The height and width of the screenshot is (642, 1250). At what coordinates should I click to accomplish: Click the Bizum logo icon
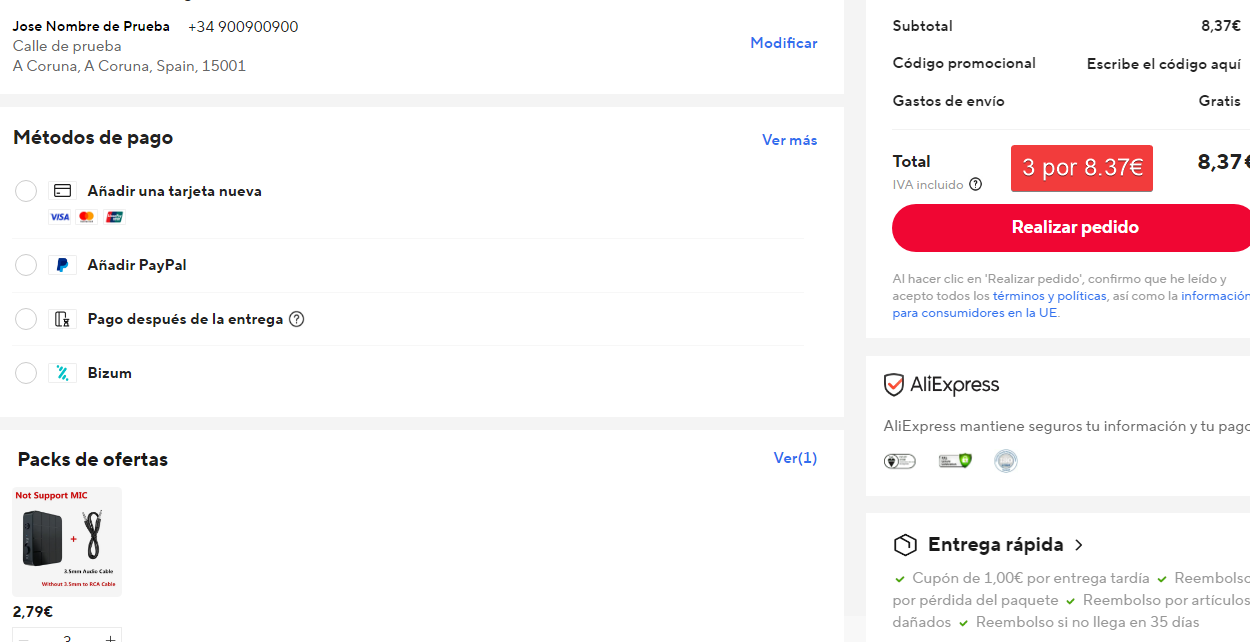click(62, 373)
